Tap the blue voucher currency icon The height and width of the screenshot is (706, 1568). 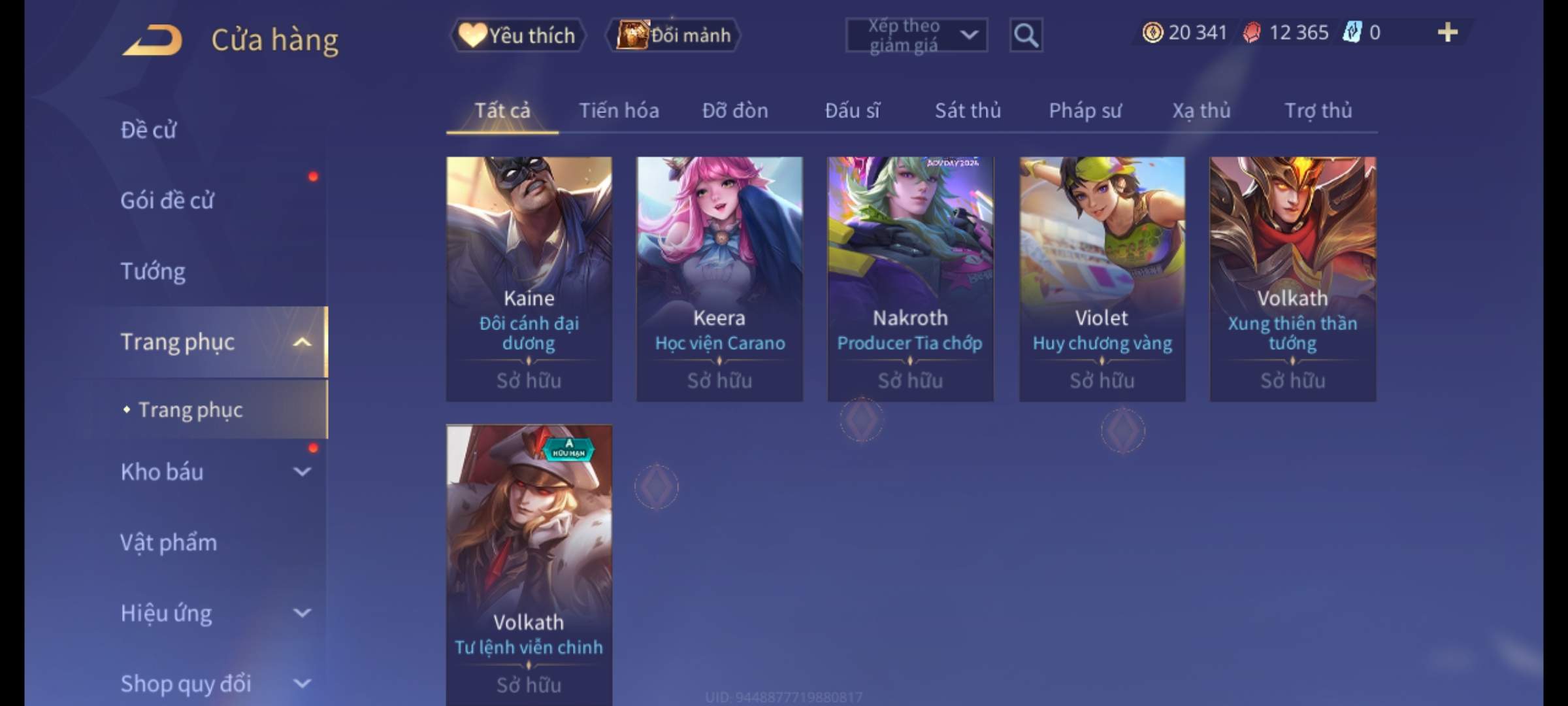(1352, 32)
